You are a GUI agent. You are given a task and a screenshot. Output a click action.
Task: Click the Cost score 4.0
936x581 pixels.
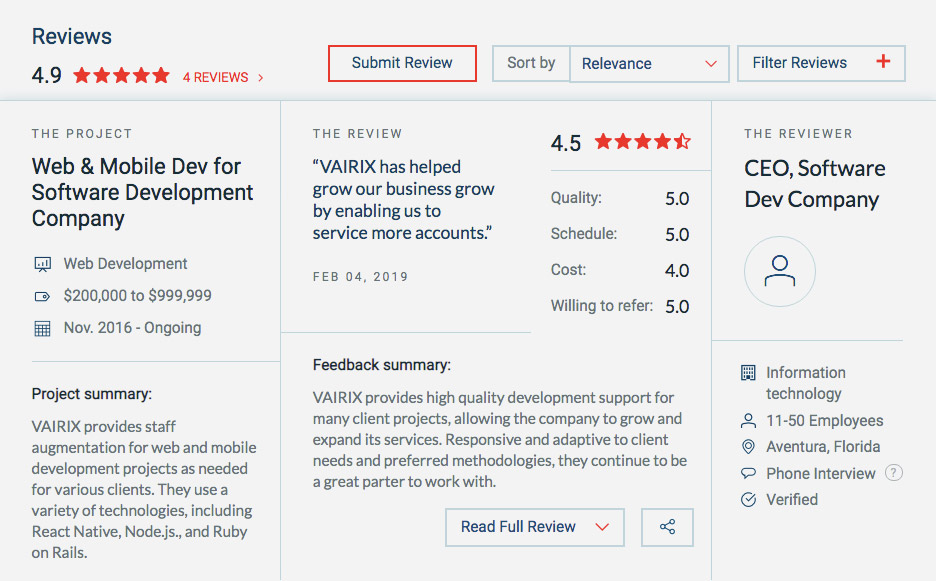click(x=677, y=270)
